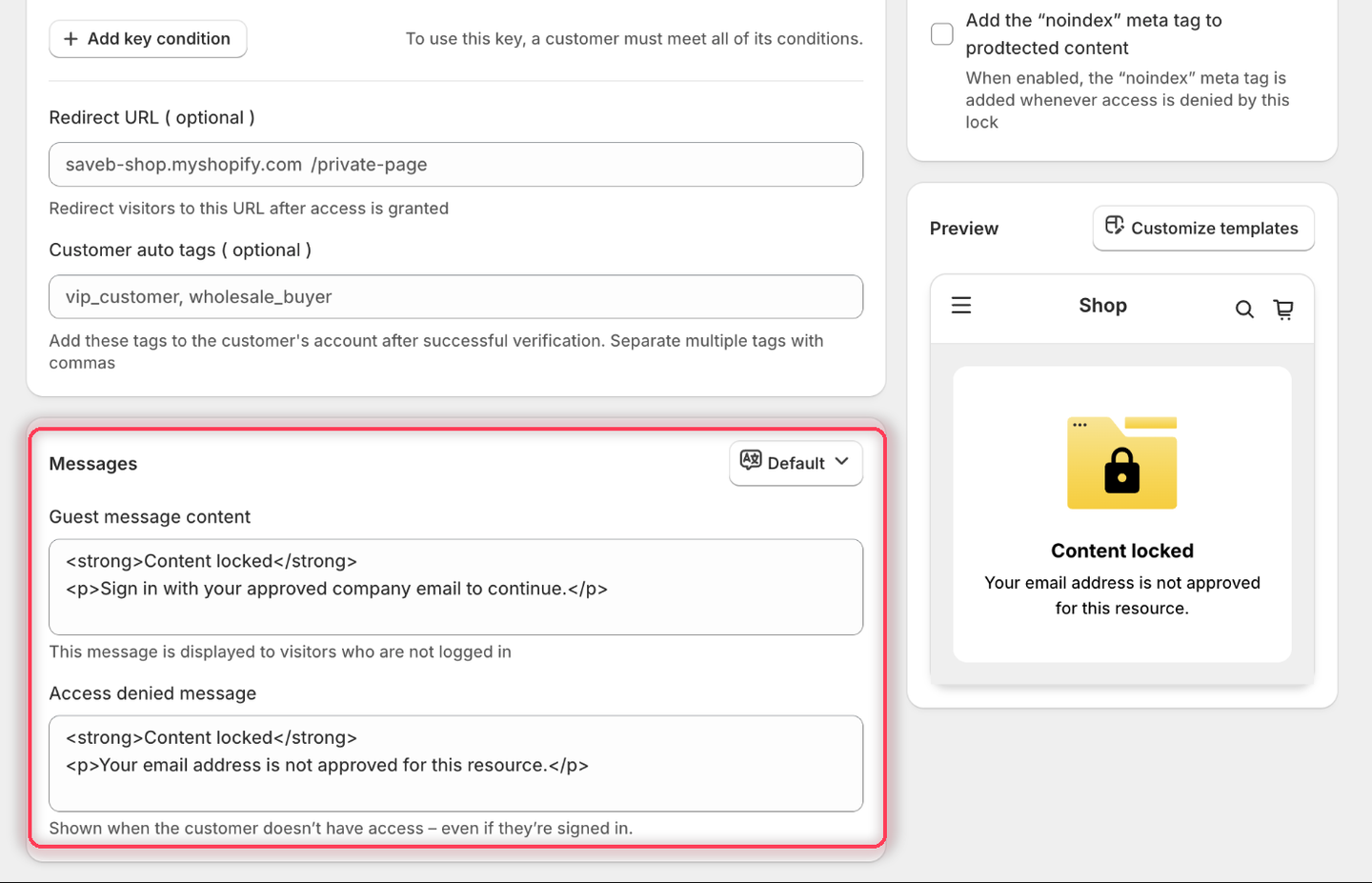Click the Shop title in preview header

[1102, 306]
